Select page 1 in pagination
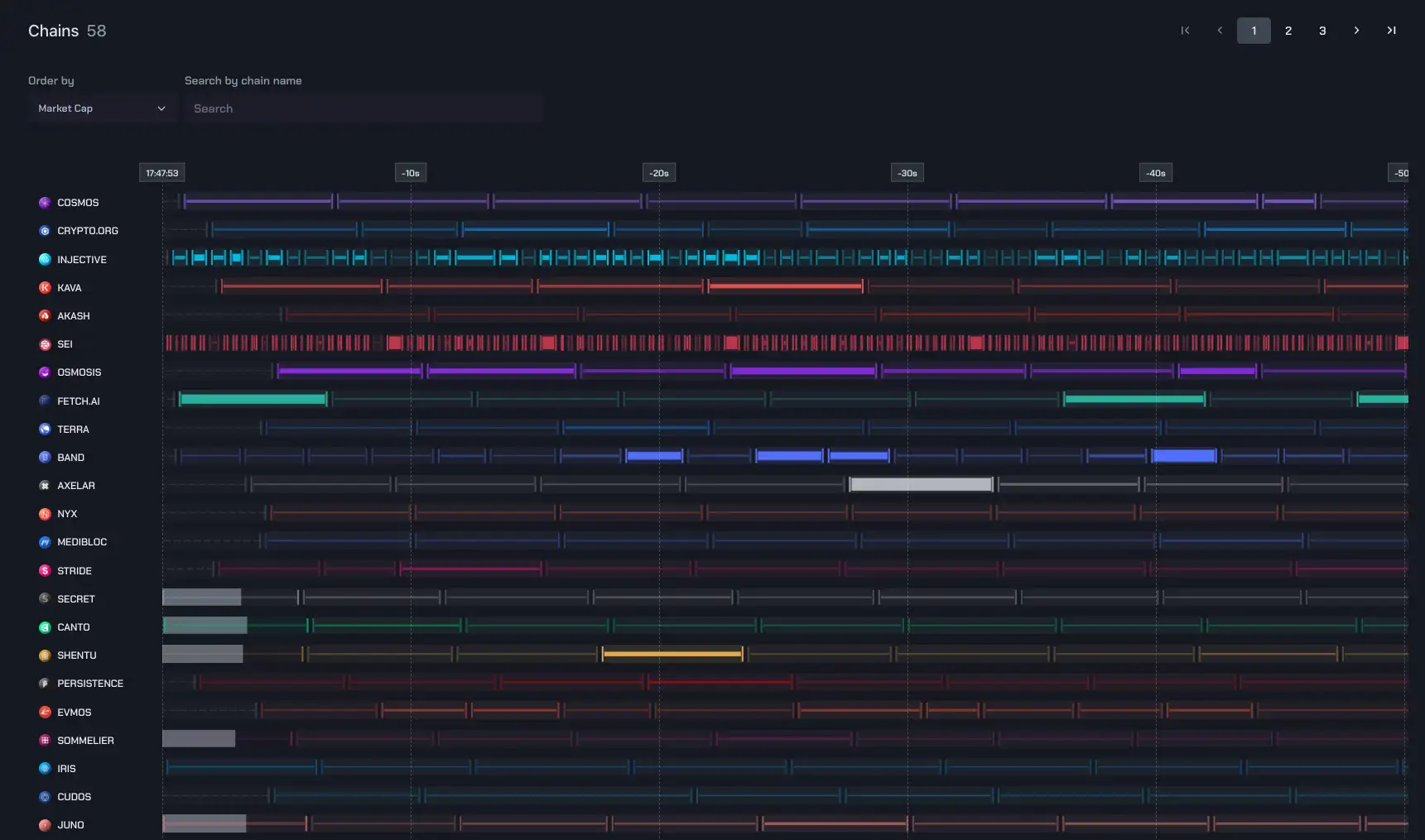This screenshot has height=840, width=1425. (1254, 31)
